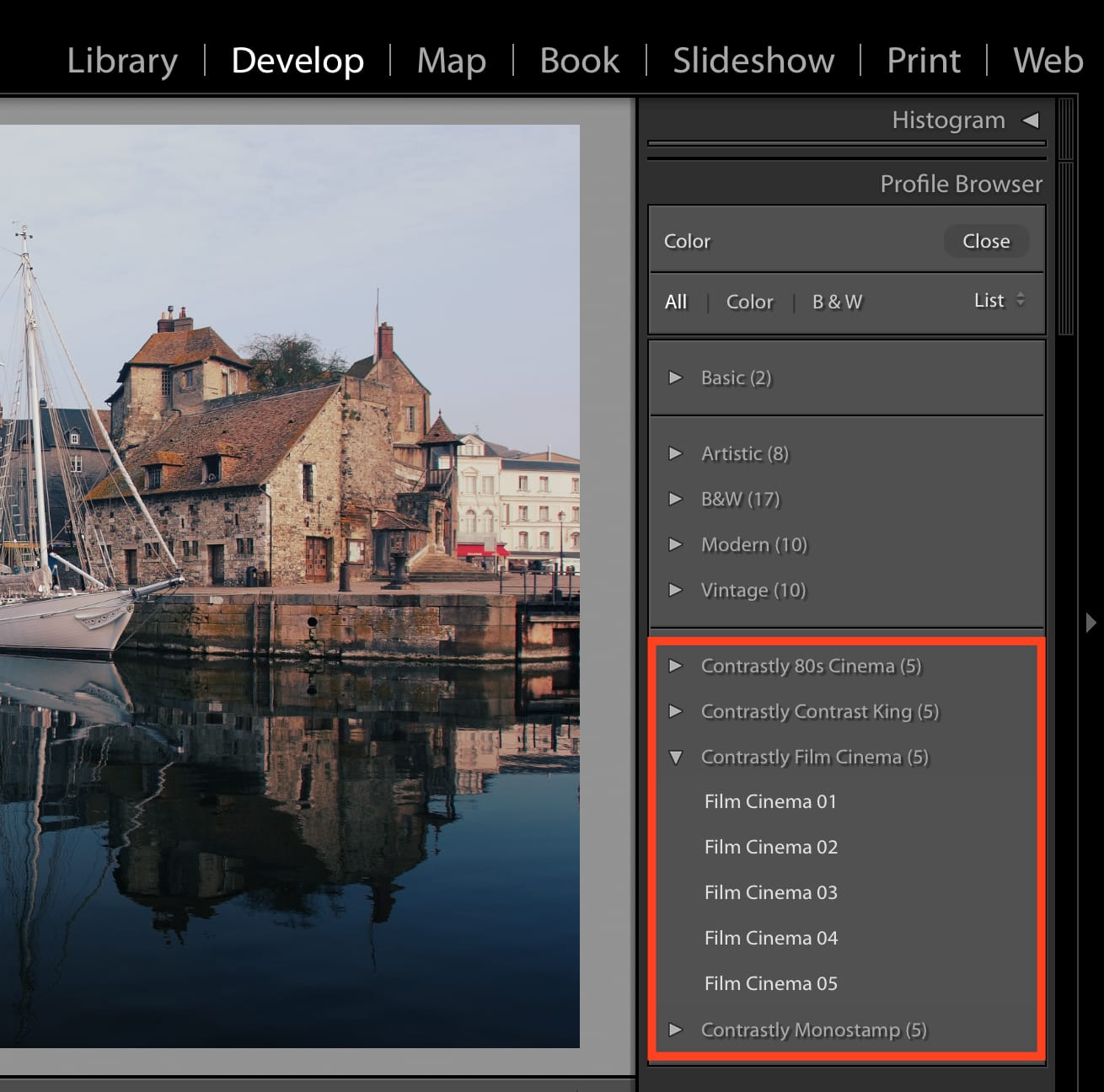Open the Library module
Image resolution: width=1104 pixels, height=1092 pixels.
click(122, 61)
